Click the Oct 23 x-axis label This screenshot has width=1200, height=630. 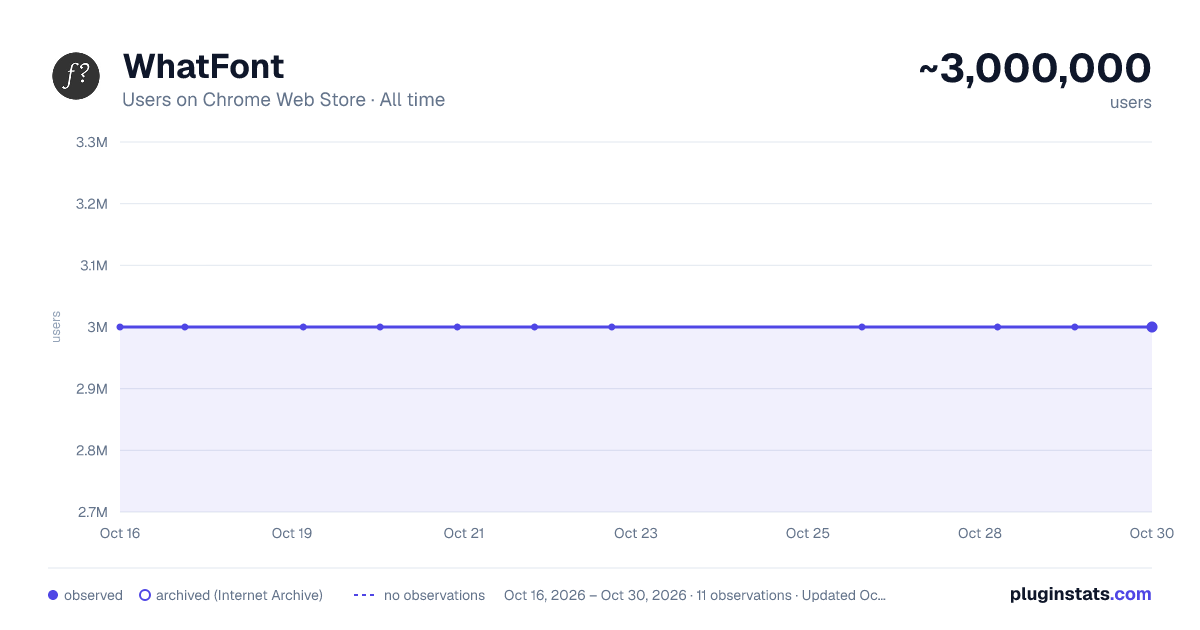(x=636, y=533)
